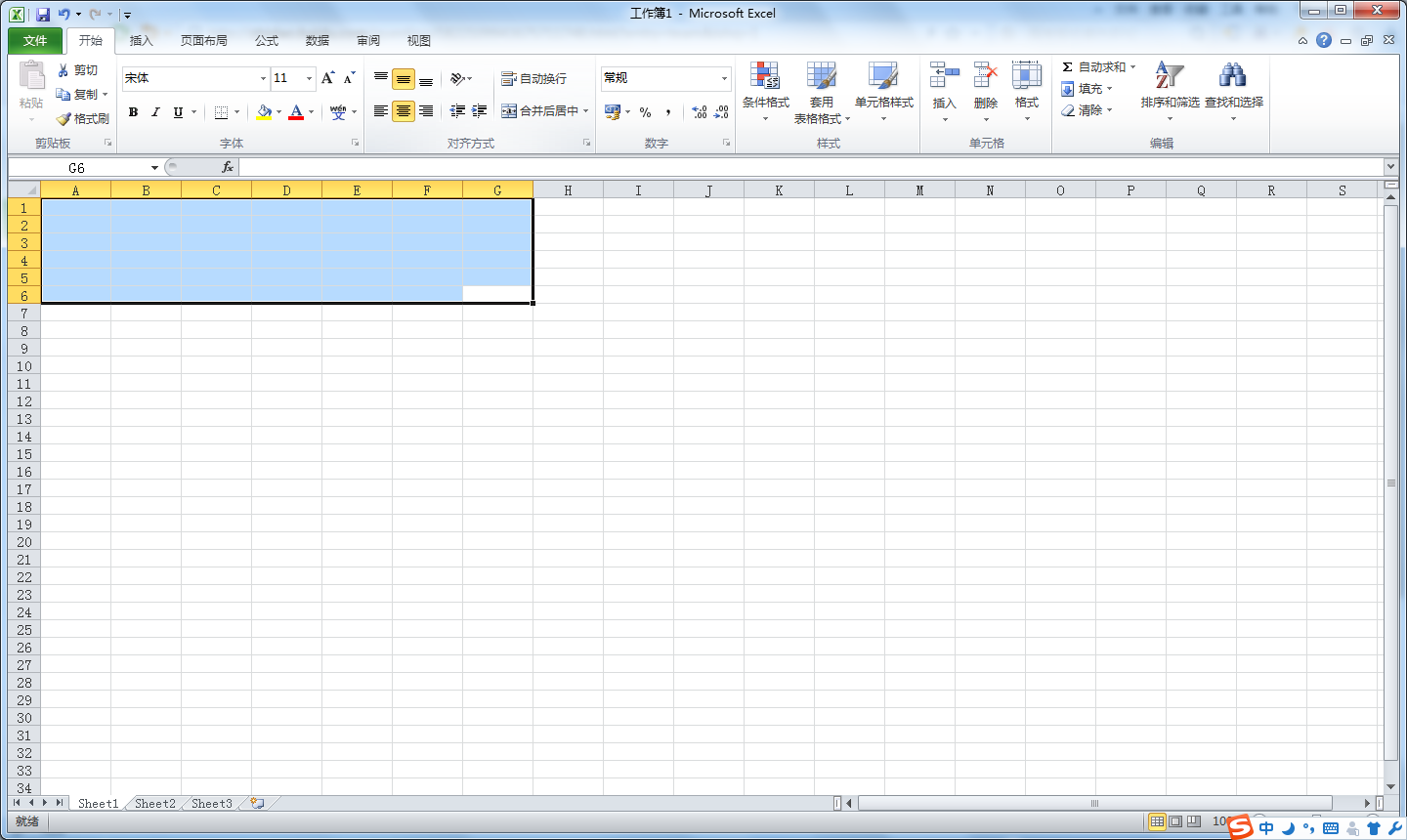Click the Insert Function fx icon

pyautogui.click(x=228, y=167)
